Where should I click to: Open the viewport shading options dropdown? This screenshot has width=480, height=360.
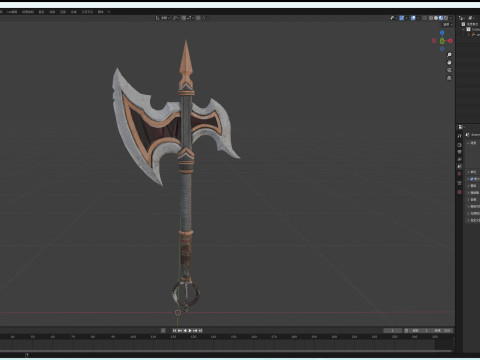pyautogui.click(x=451, y=18)
